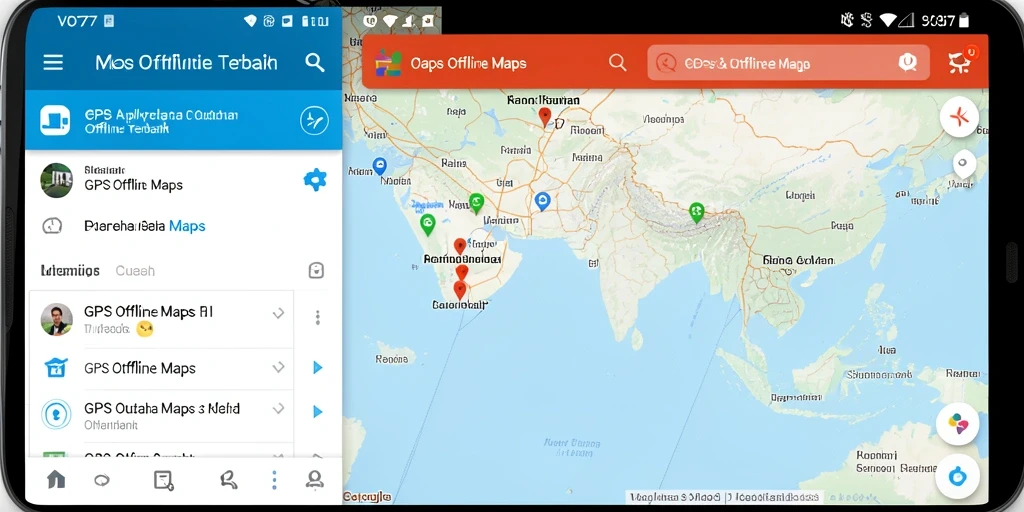Open the cart icon with the red badge

(961, 62)
